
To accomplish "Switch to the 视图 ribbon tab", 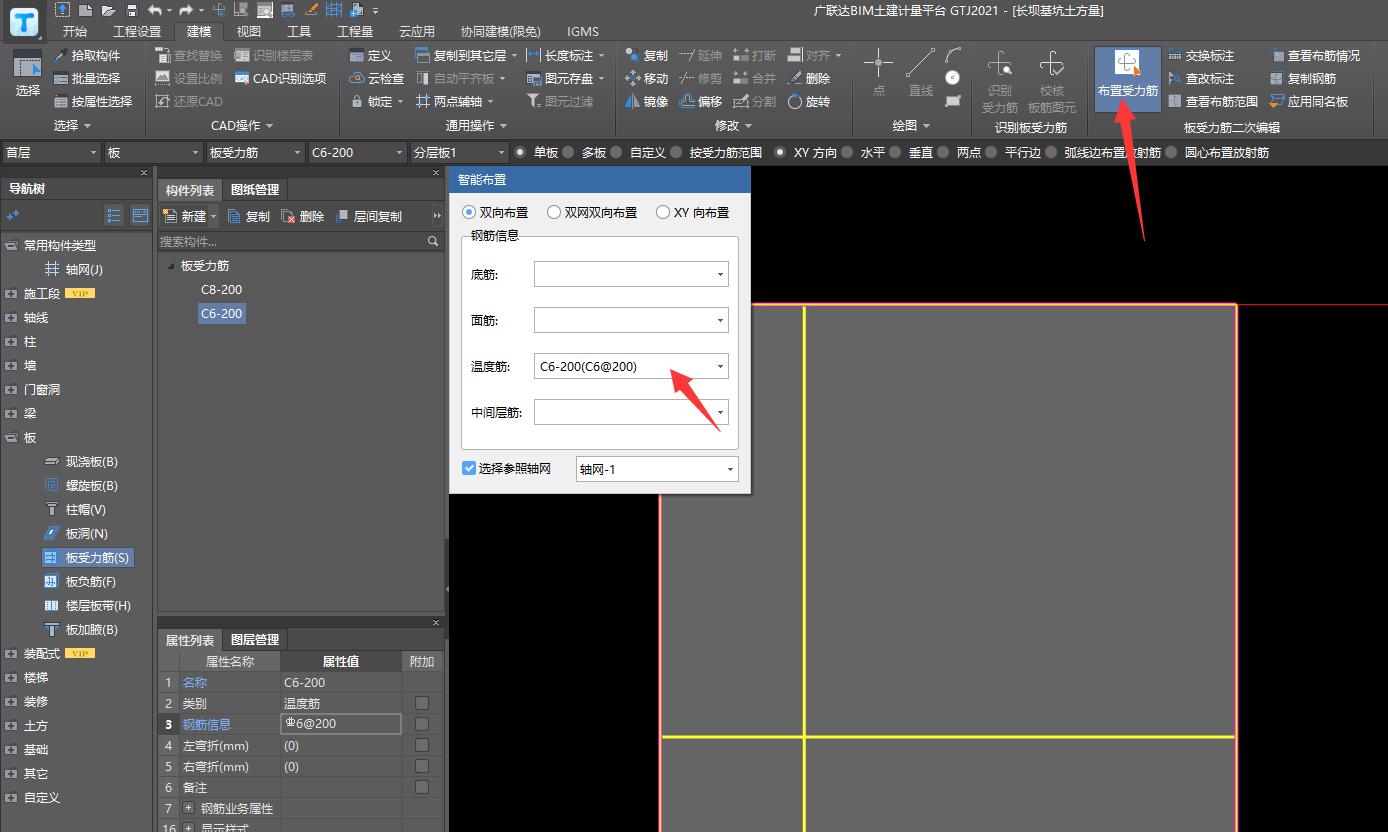I will pos(249,32).
